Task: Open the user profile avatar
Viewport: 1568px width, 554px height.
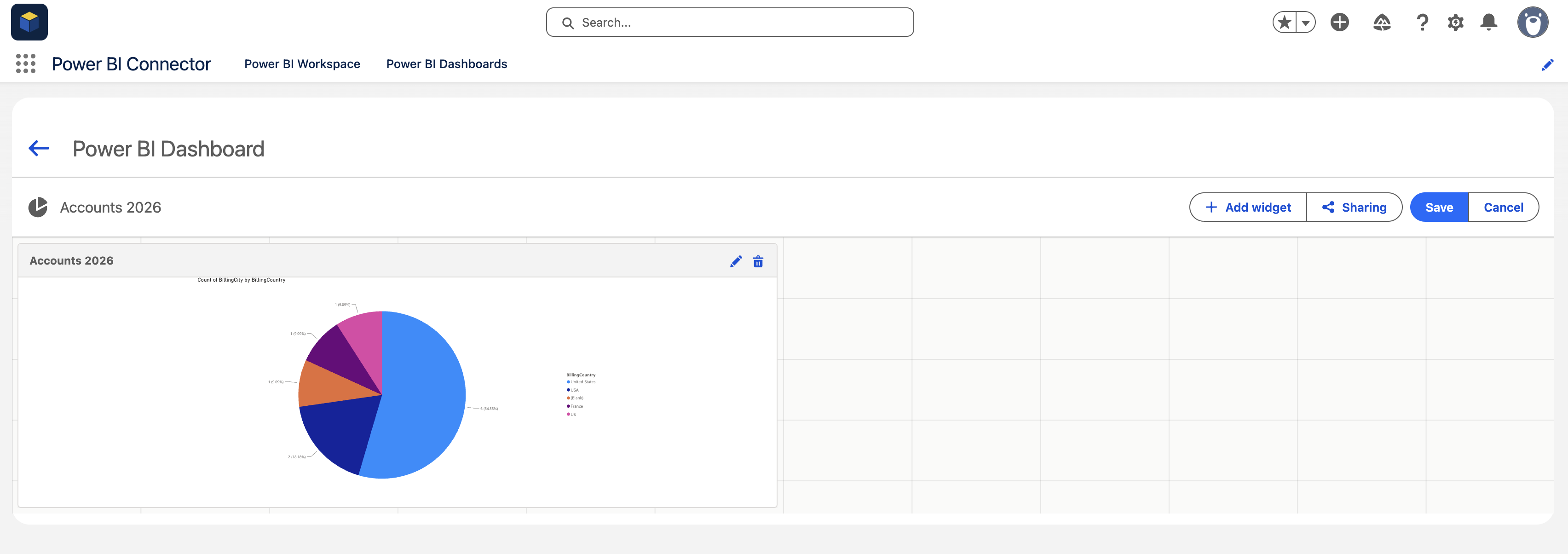Action: (x=1532, y=23)
